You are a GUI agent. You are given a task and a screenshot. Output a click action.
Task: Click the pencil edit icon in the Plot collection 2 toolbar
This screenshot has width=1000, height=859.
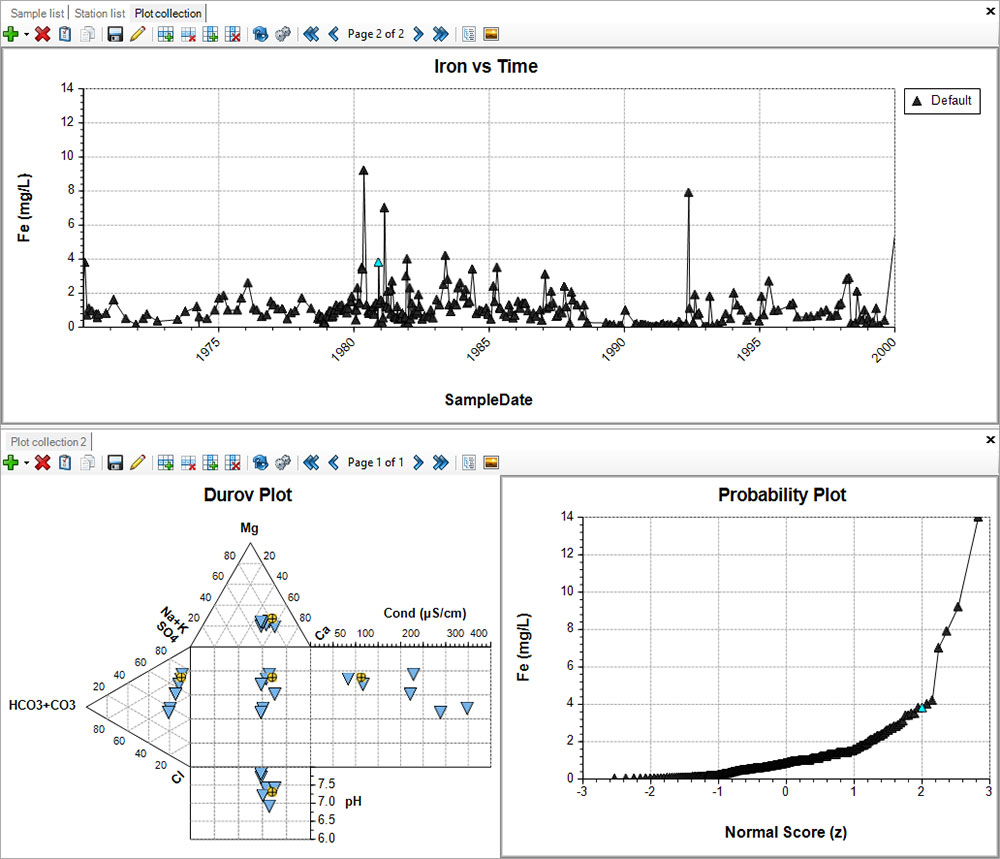(137, 463)
